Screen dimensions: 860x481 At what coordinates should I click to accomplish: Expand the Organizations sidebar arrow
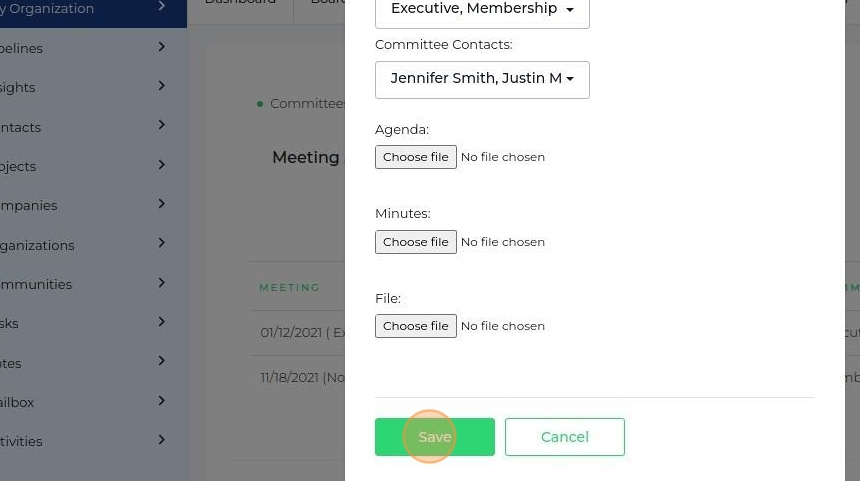(x=162, y=244)
